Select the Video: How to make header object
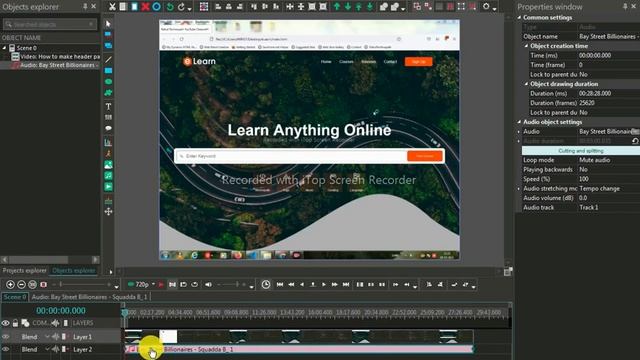 click(60, 56)
